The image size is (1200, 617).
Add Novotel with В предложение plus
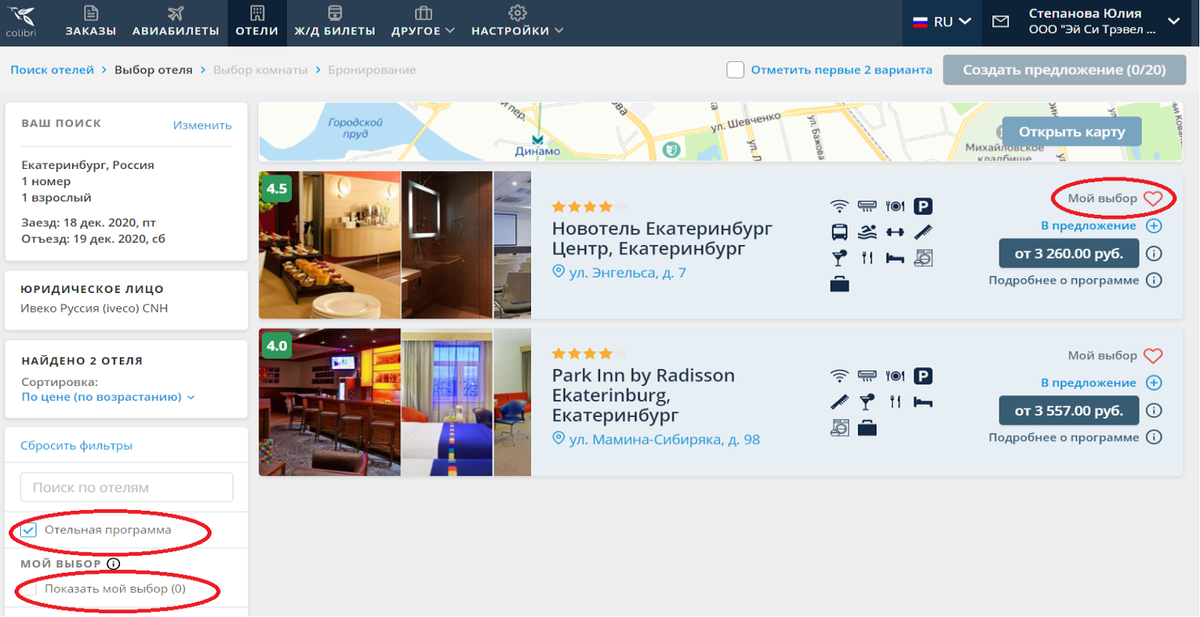point(1154,226)
